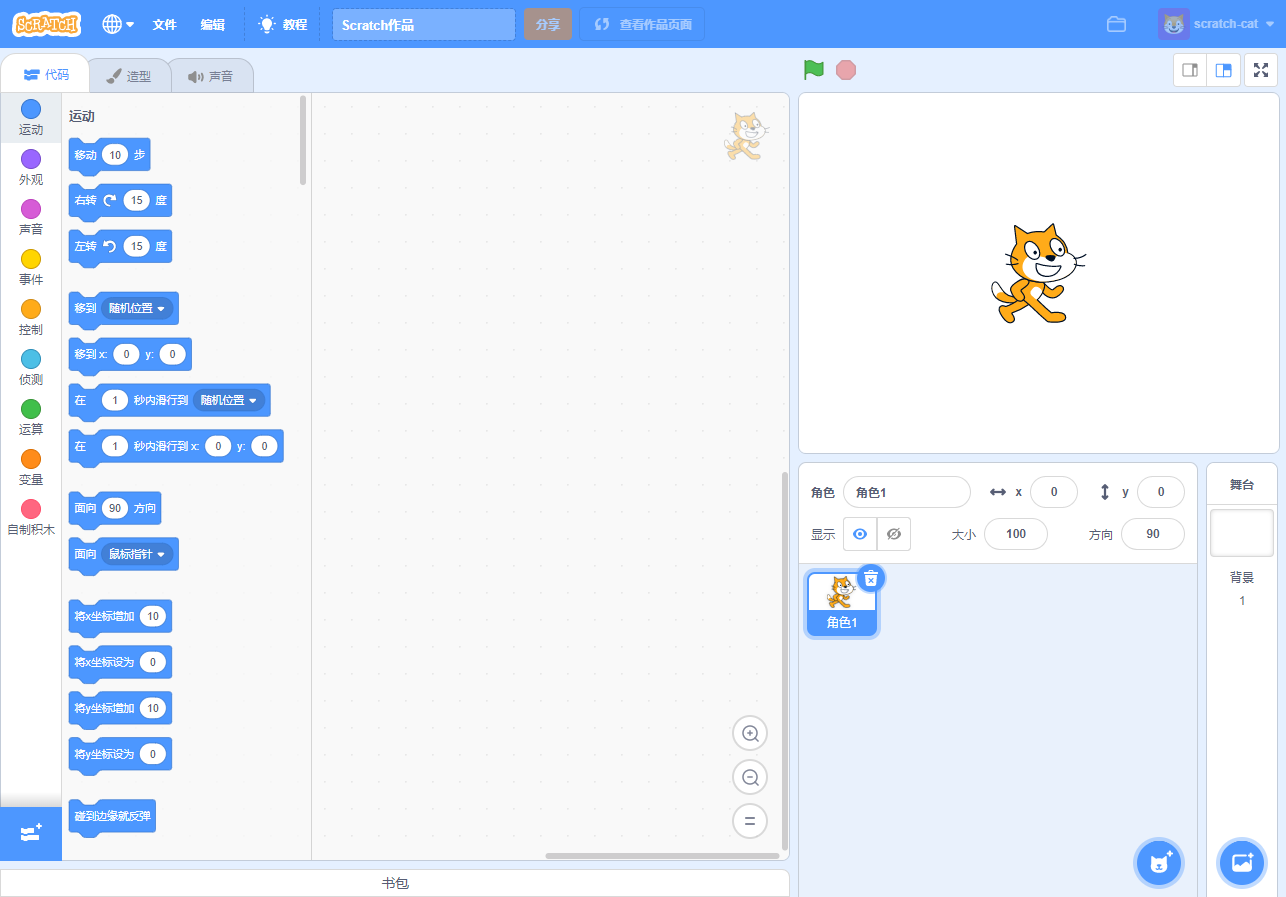The image size is (1286, 897).
Task: Click the sprite y coordinate field
Action: (x=1161, y=492)
